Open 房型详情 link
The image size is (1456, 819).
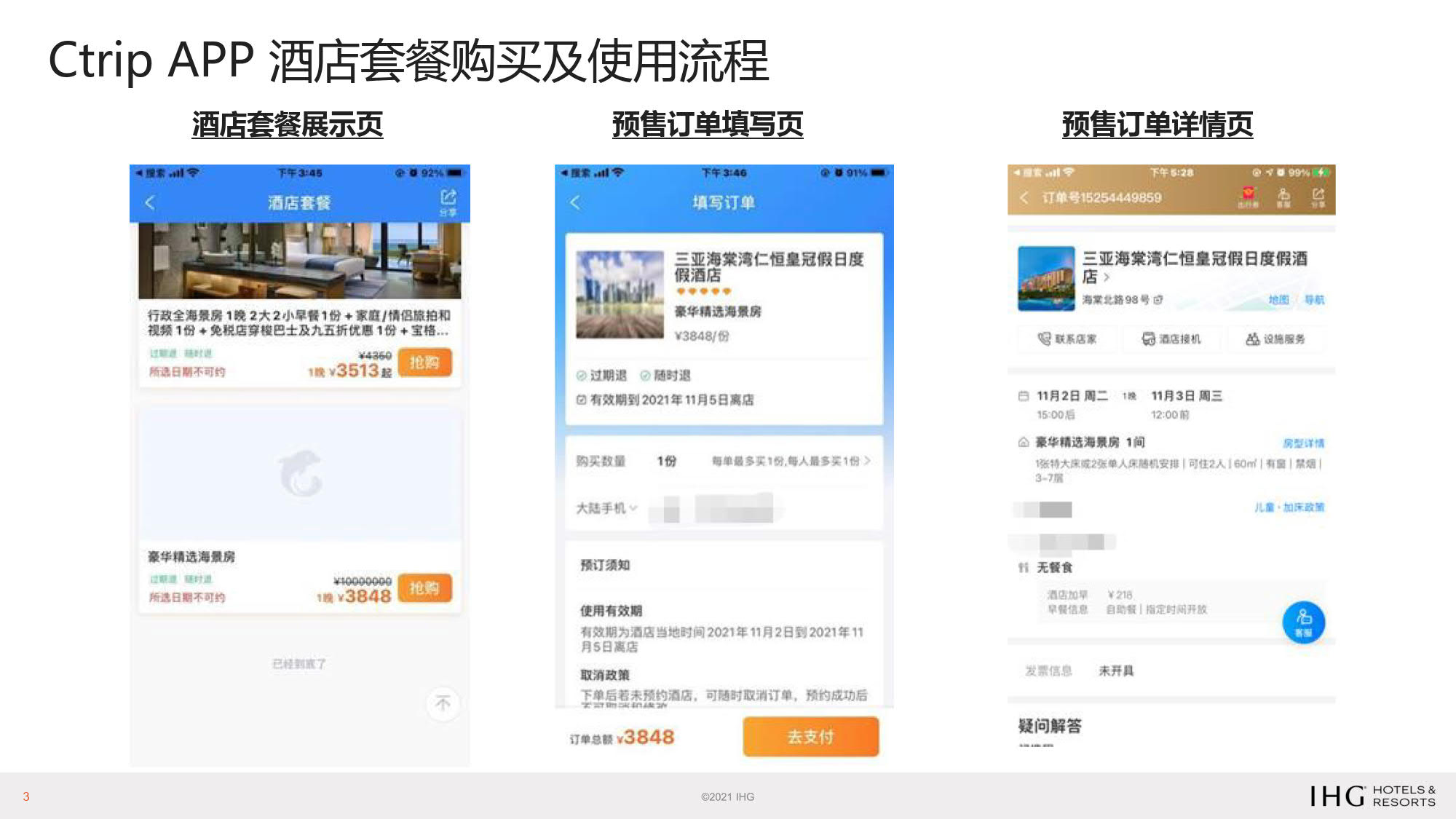(x=1303, y=443)
